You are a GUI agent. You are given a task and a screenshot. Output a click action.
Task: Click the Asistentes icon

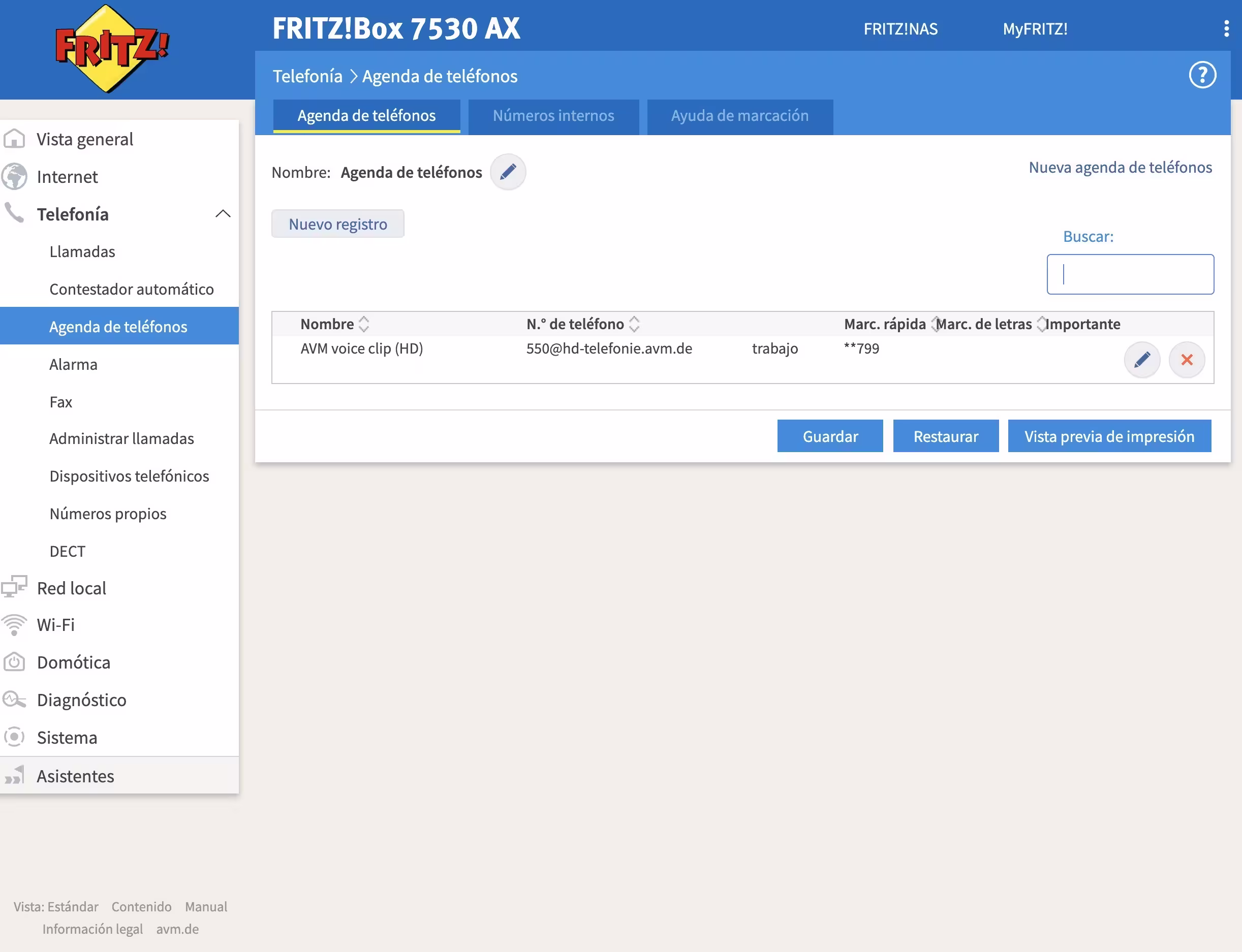point(14,775)
